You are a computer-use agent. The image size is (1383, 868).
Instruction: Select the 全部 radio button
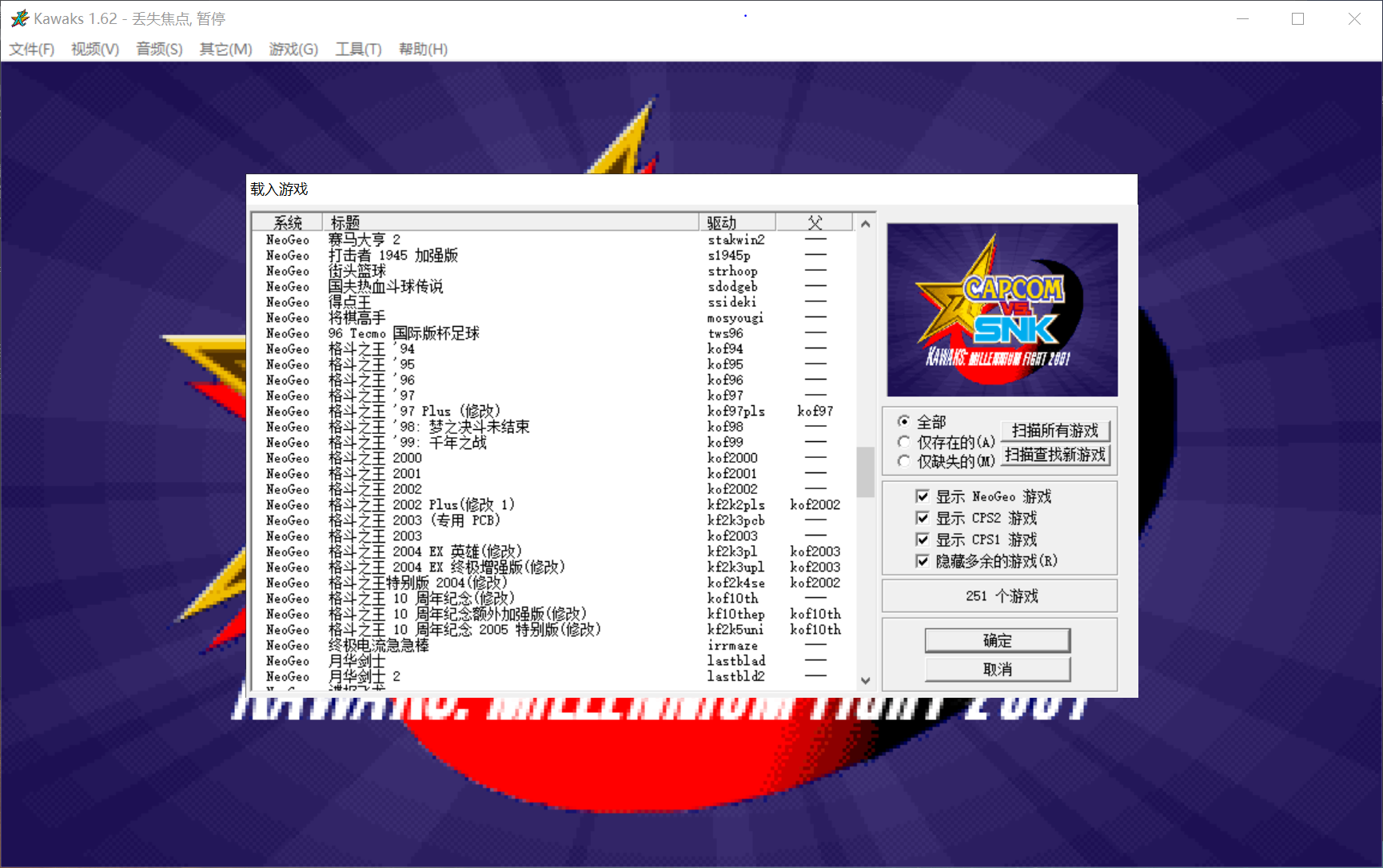[903, 421]
